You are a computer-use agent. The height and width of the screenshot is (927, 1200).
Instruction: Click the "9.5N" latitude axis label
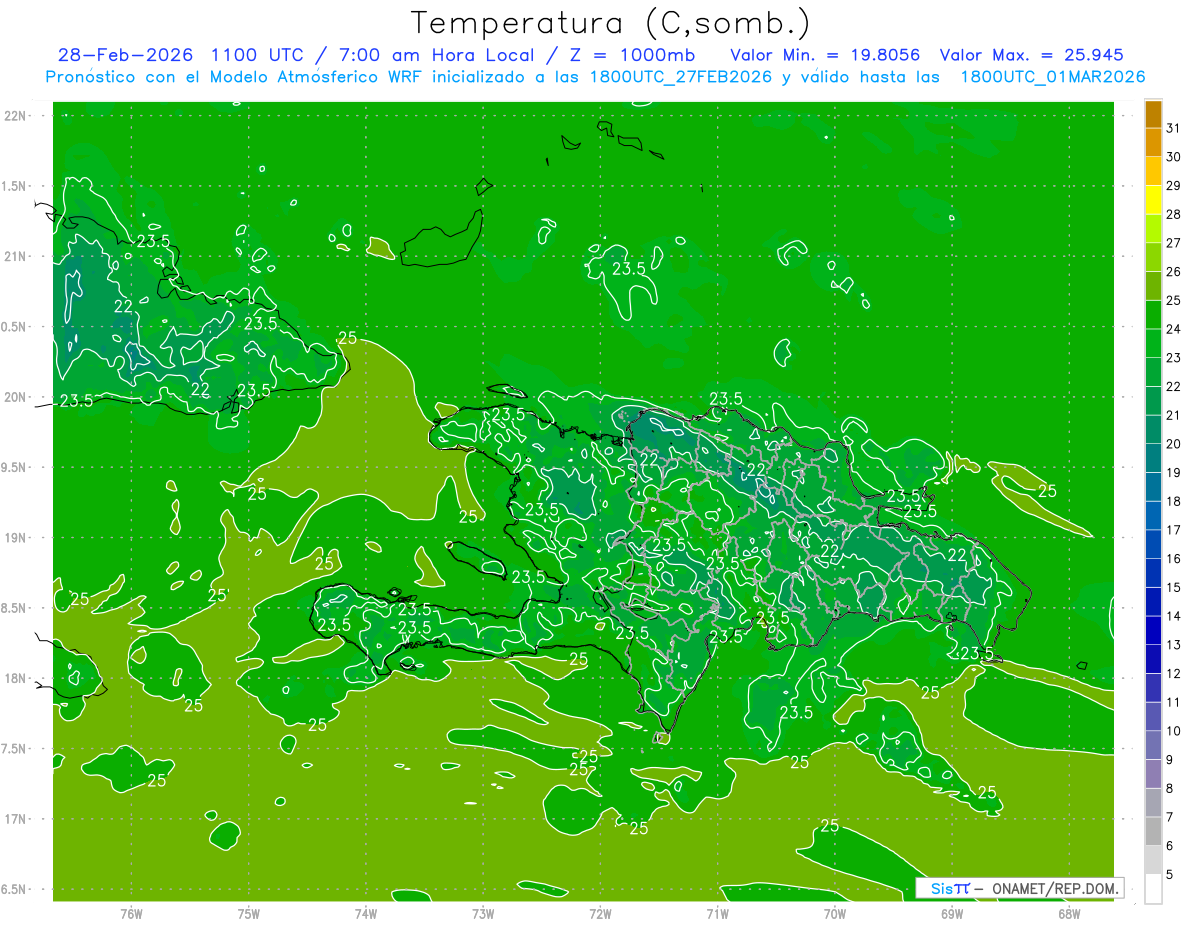point(13,467)
